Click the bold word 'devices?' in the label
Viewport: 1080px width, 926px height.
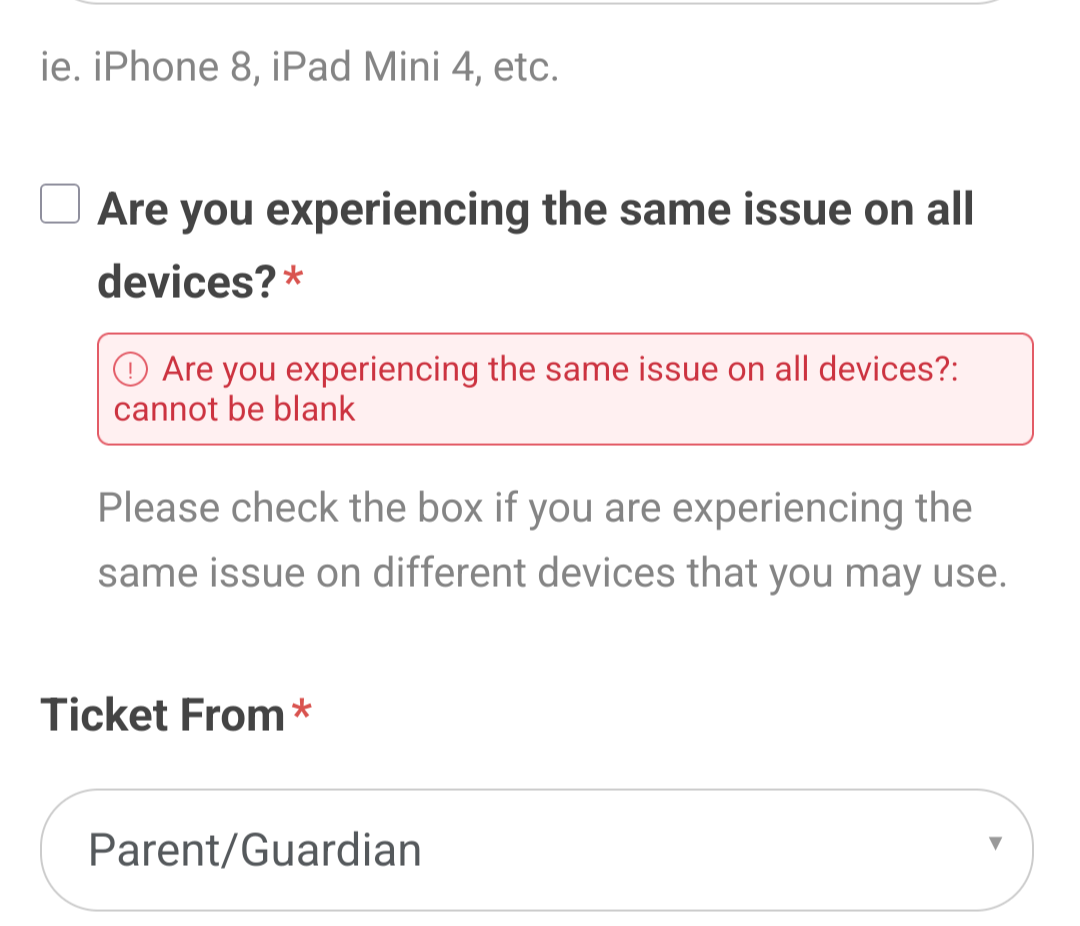click(186, 283)
